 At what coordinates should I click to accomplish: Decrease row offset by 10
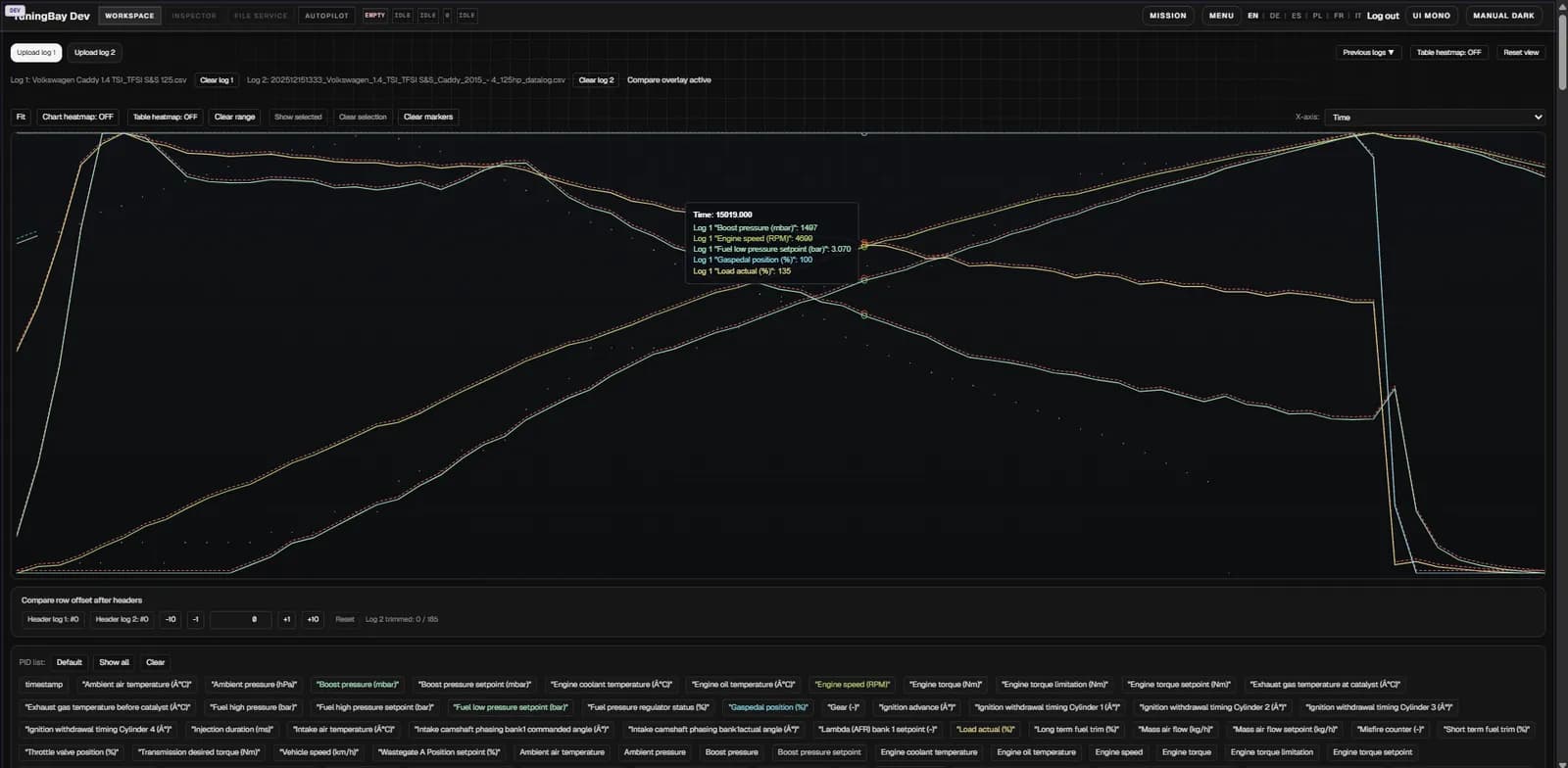(171, 619)
